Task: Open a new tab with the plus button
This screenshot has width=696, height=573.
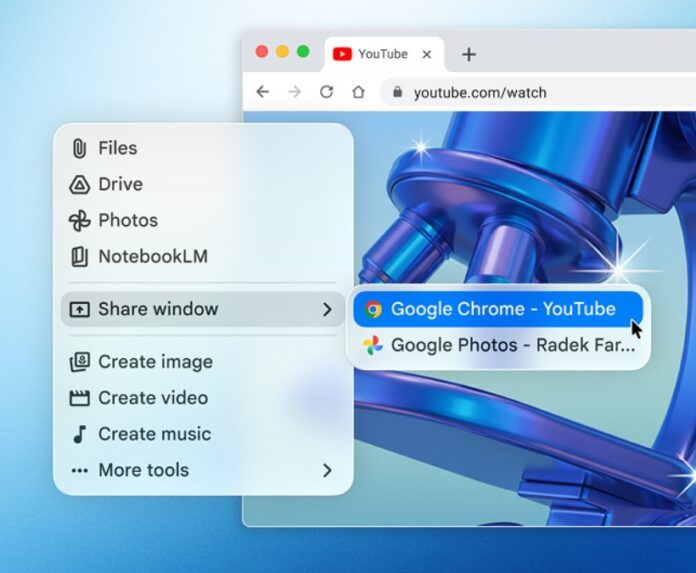Action: [x=469, y=55]
